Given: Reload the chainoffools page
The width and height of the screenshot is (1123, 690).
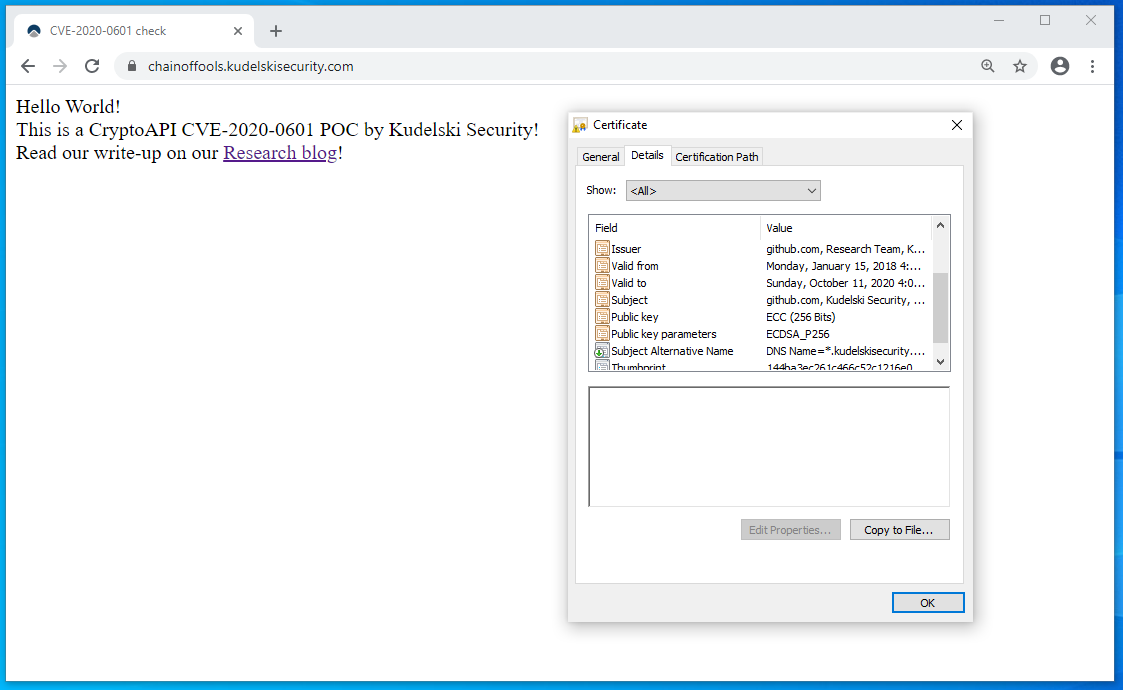Looking at the screenshot, I should (x=92, y=66).
